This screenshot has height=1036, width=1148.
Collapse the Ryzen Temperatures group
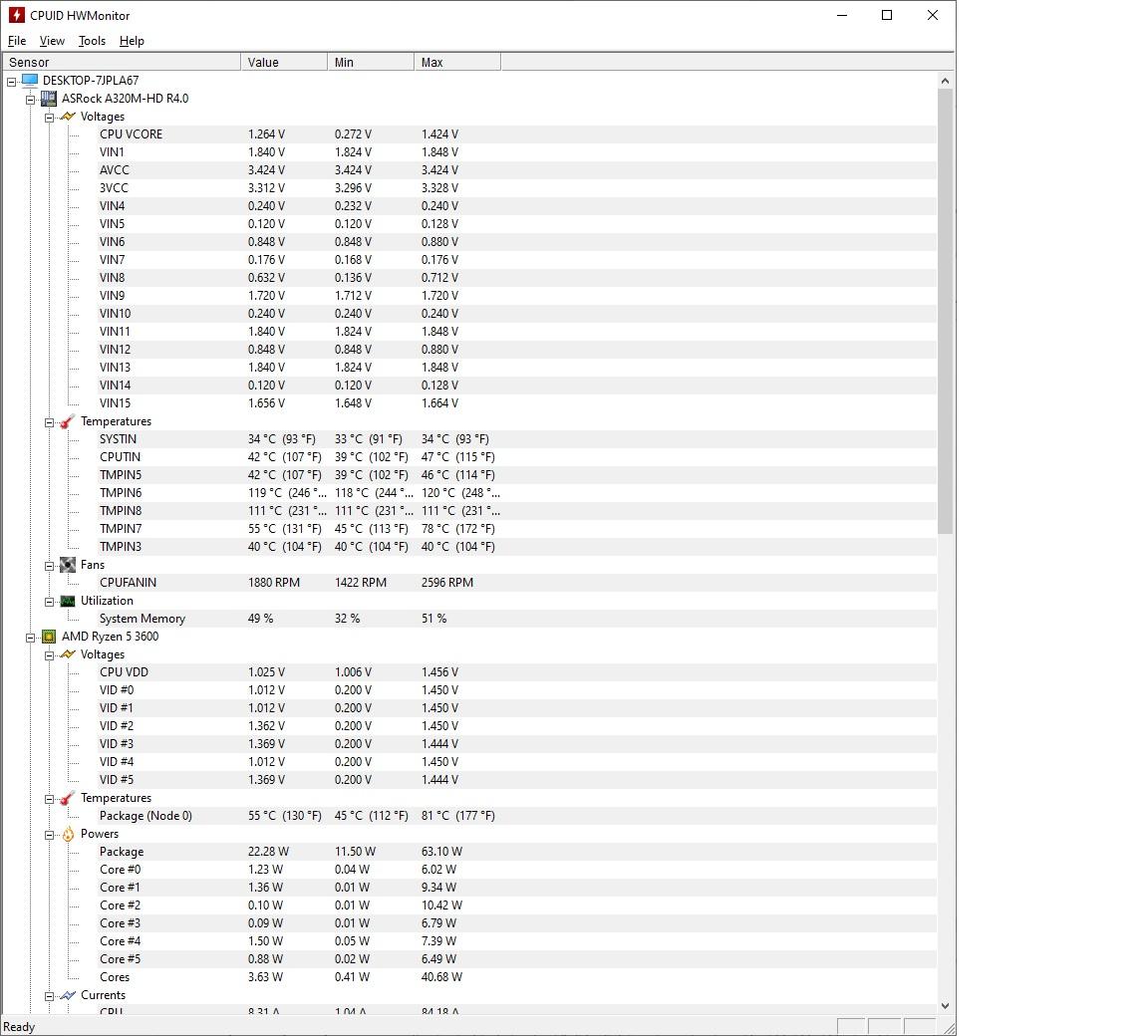[x=49, y=799]
